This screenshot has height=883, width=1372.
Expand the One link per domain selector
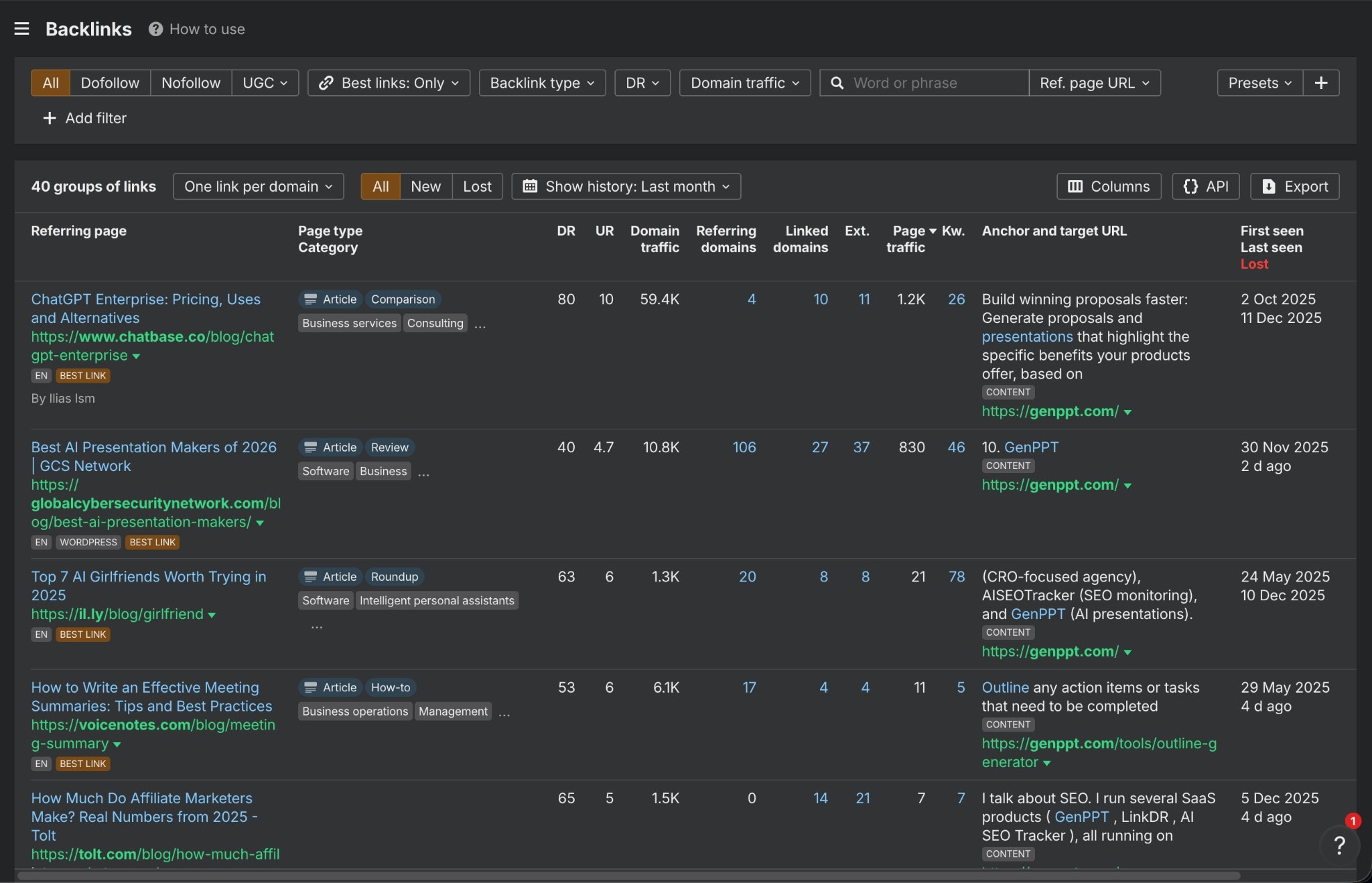coord(257,186)
